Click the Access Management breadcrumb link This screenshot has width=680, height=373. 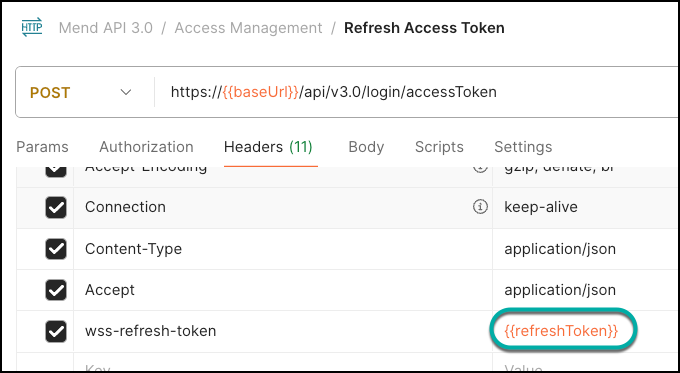(x=248, y=28)
